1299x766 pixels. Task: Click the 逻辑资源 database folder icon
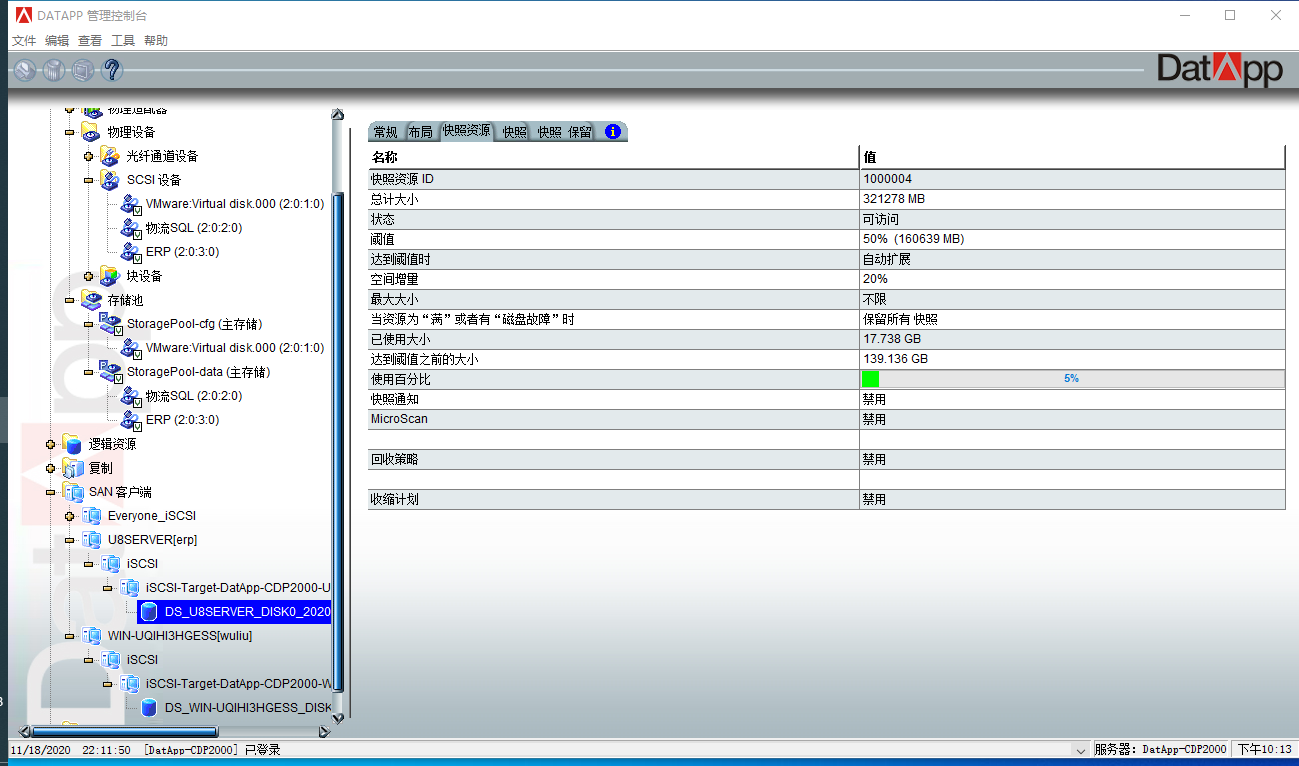coord(72,444)
